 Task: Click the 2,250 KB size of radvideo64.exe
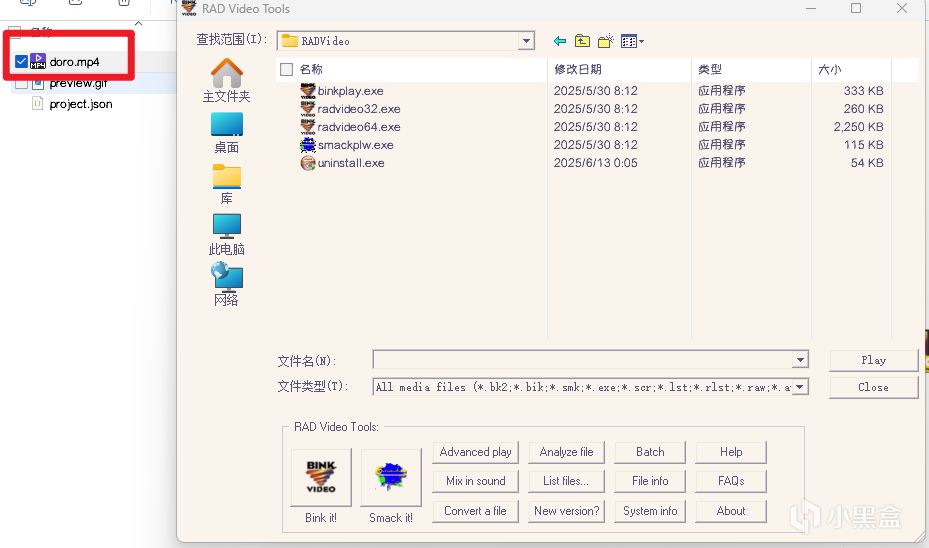[858, 127]
